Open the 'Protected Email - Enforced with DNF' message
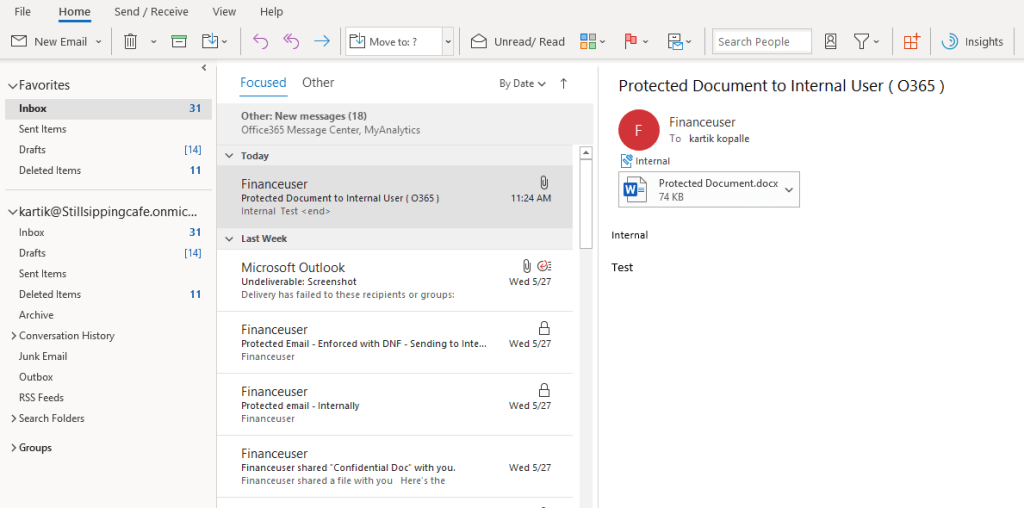Screen dimensions: 1024x508 (x=395, y=343)
